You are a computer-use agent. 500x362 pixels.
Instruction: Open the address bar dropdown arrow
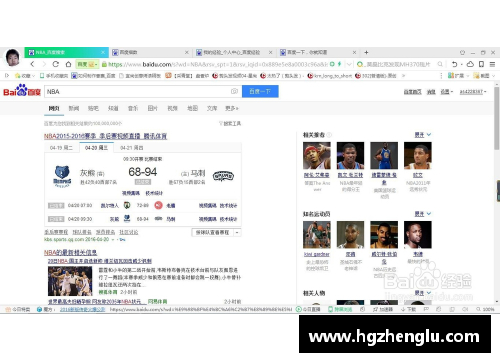pos(349,64)
